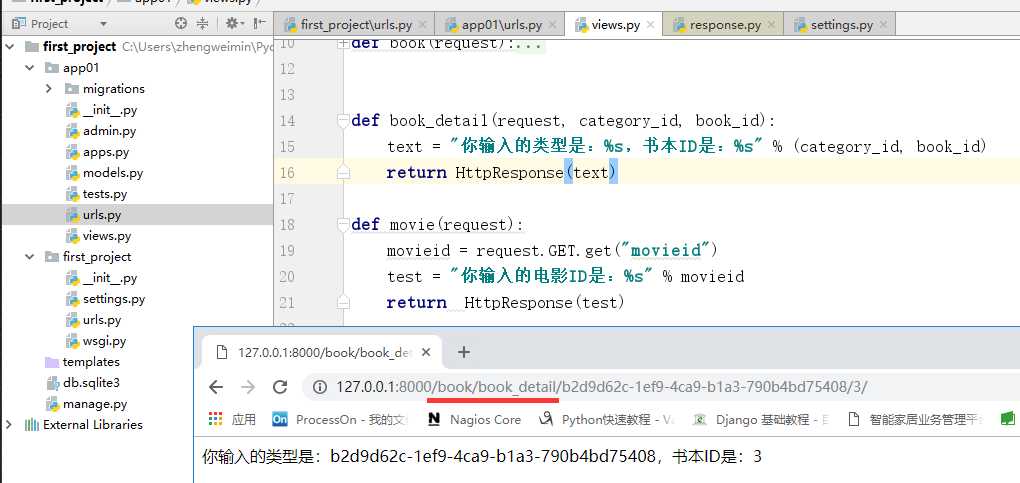Collapse the first_project root folder
1020x483 pixels.
(x=10, y=47)
